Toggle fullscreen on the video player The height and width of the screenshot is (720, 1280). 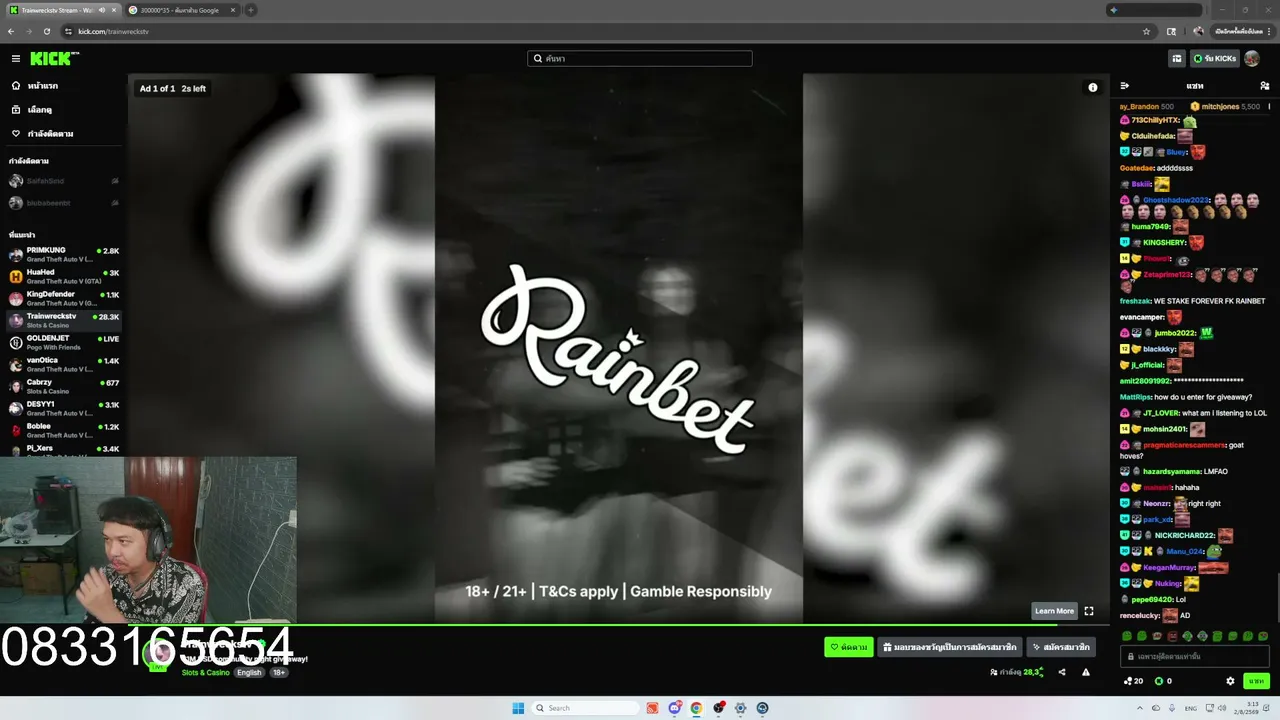click(x=1089, y=611)
